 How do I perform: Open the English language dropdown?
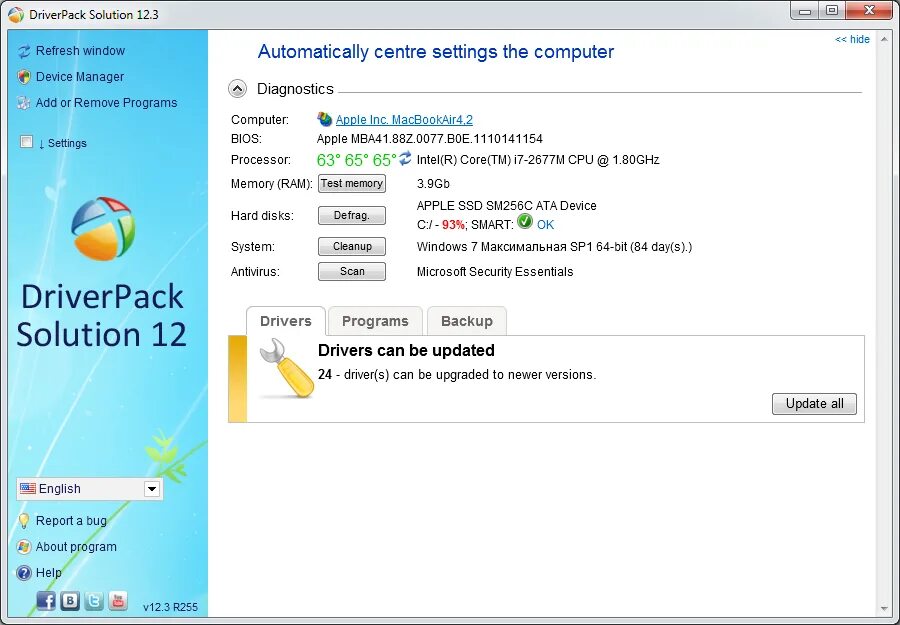(x=152, y=489)
